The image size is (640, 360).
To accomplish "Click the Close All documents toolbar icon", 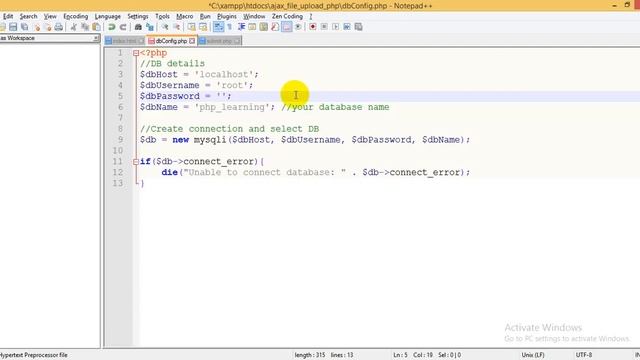I will 47,27.
